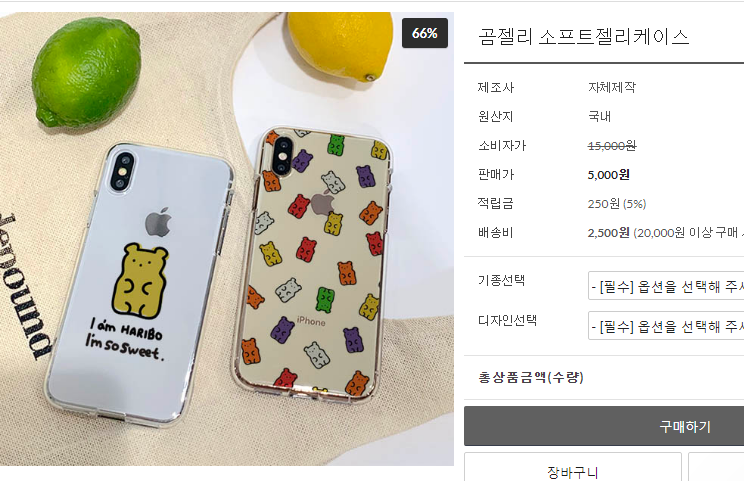Click the 총상품금액(수량) total label
The height and width of the screenshot is (481, 744).
coord(530,378)
